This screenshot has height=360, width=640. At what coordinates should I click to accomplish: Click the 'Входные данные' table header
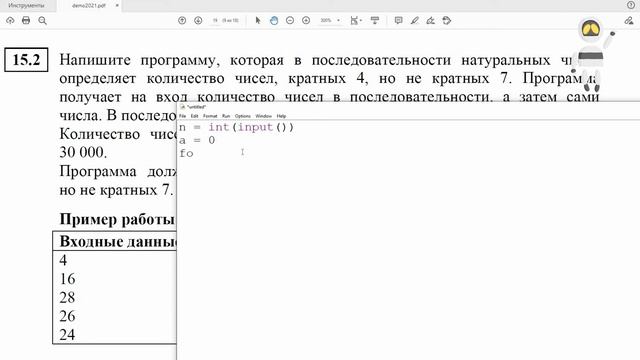click(118, 242)
